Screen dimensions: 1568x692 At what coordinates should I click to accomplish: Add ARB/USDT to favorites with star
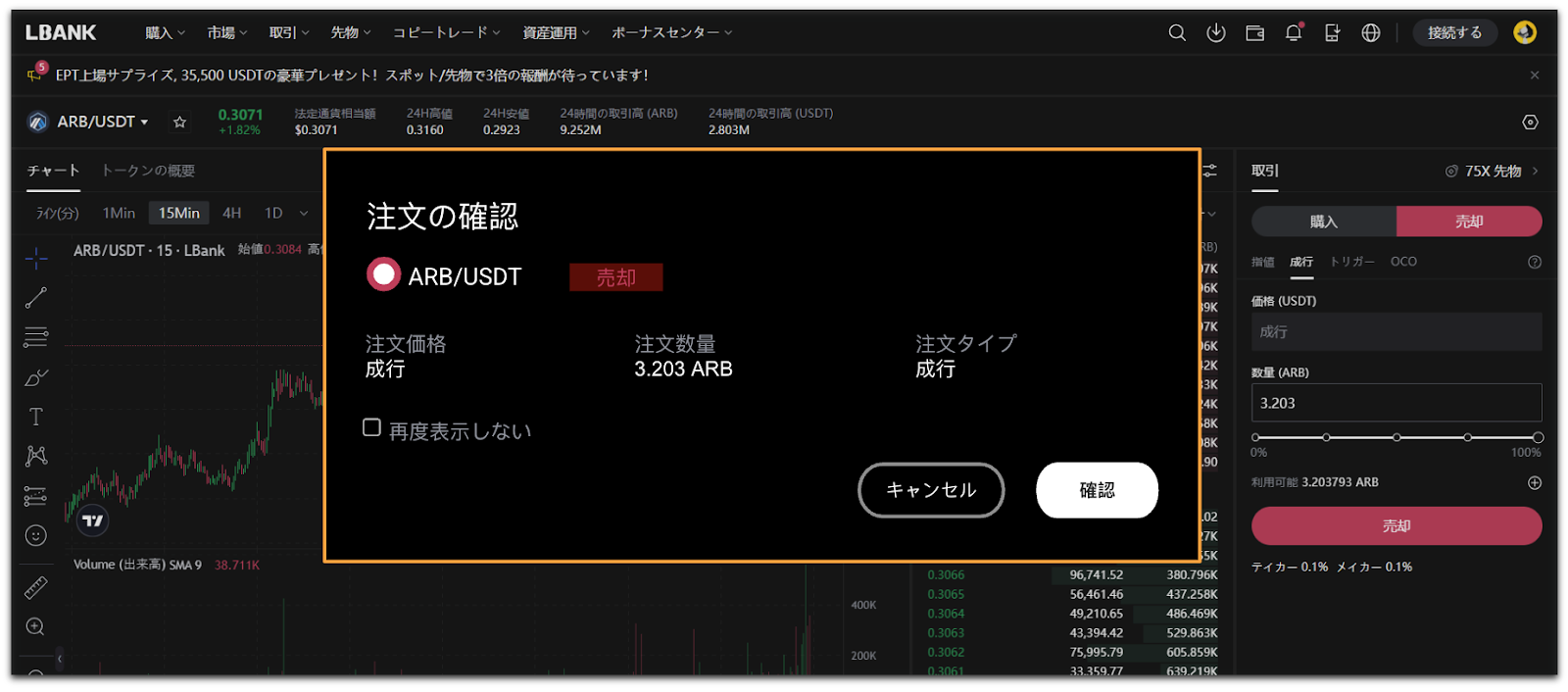click(179, 123)
